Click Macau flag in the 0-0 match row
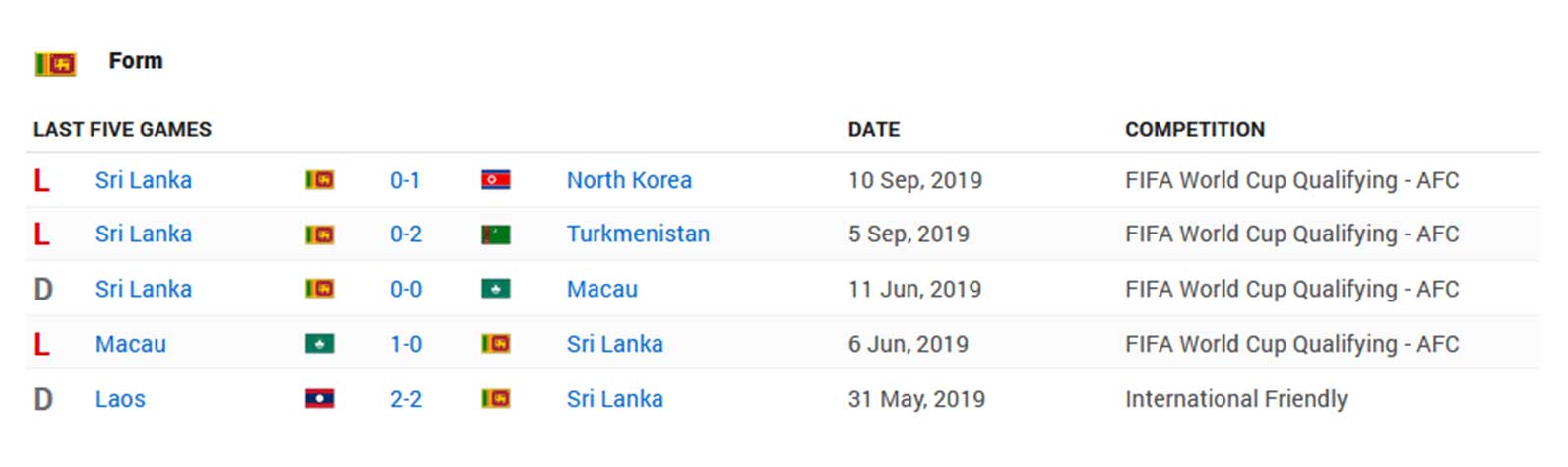The width and height of the screenshot is (1568, 467). (x=496, y=289)
